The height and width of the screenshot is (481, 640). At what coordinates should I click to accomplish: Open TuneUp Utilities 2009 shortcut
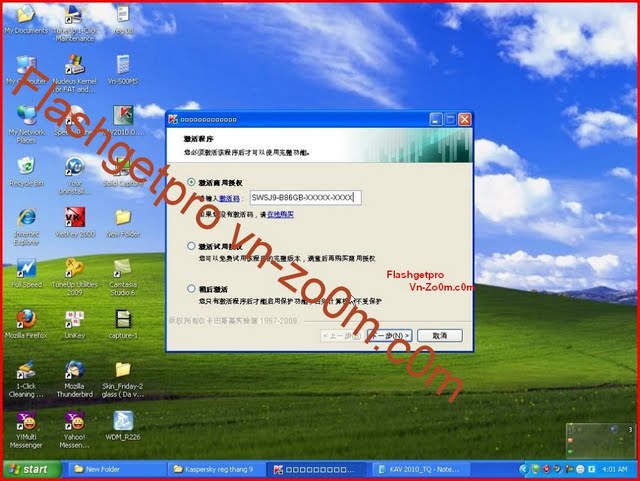pyautogui.click(x=74, y=276)
